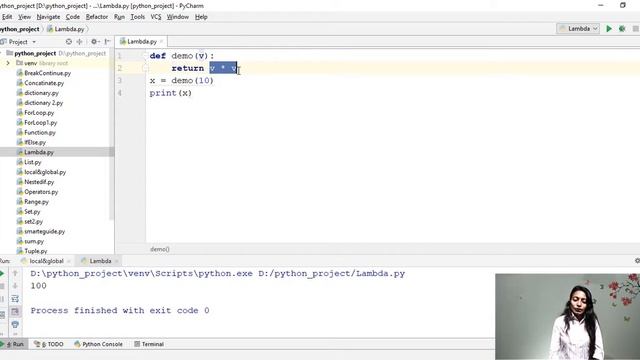
Task: Open the Python Console tool window
Action: click(x=98, y=344)
